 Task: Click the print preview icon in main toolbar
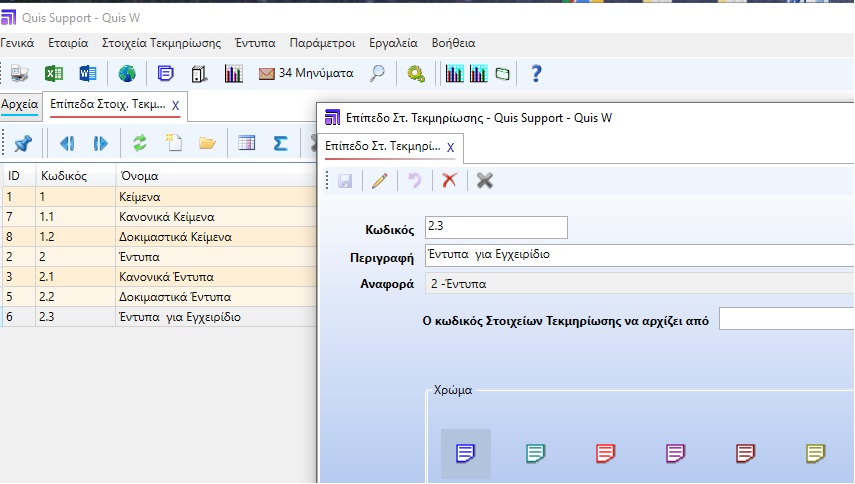(x=20, y=73)
